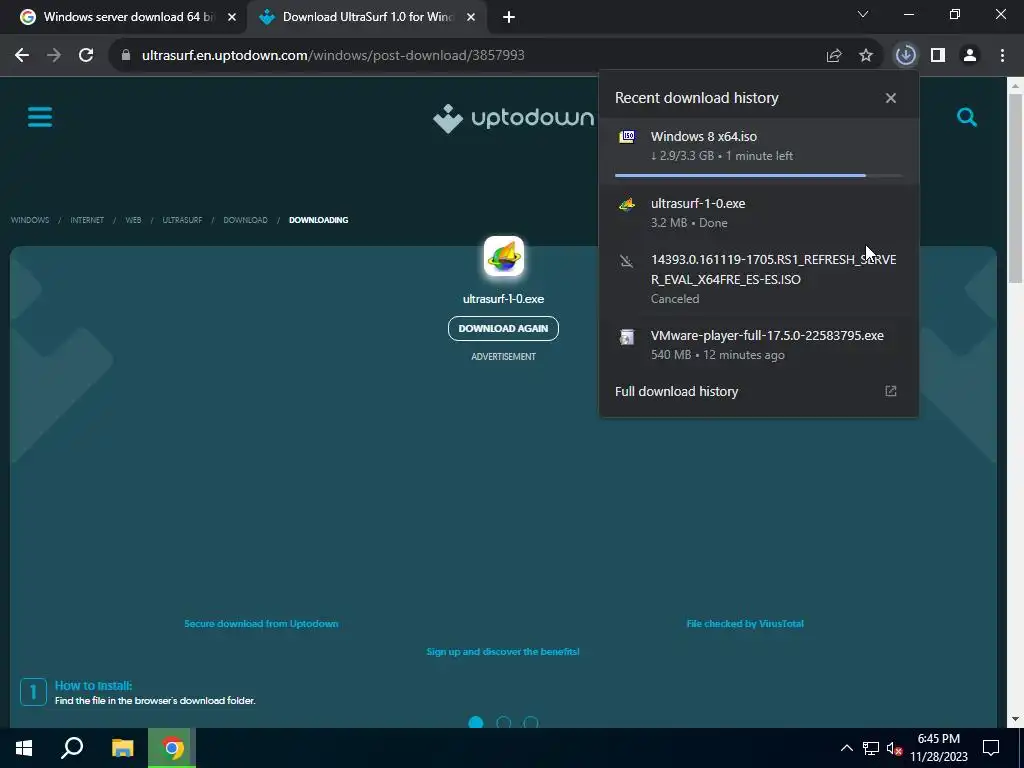Share this page using the share icon

coord(834,56)
